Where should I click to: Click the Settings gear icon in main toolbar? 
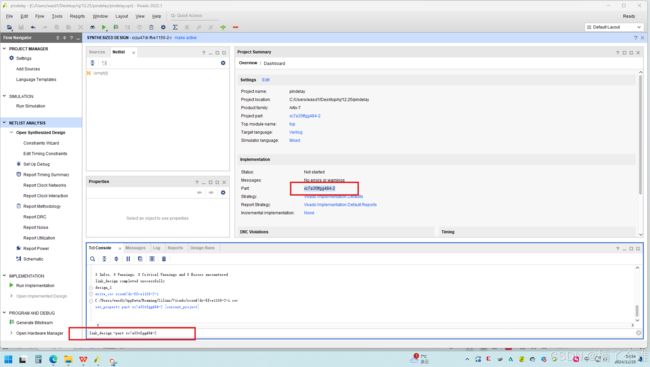click(163, 27)
